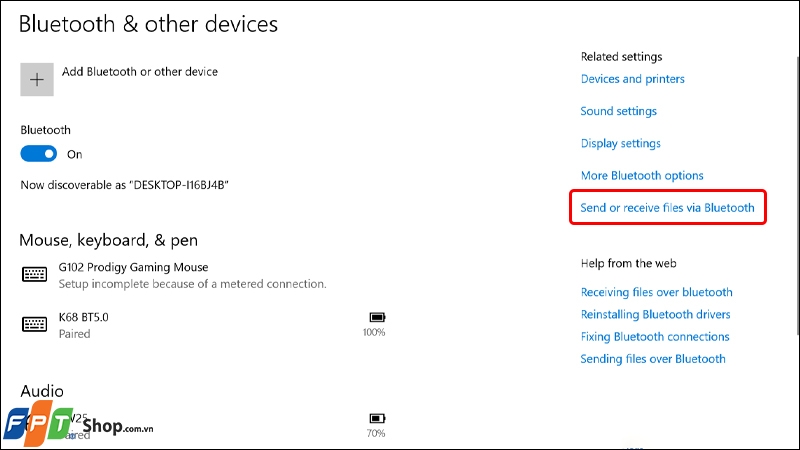Image resolution: width=800 pixels, height=450 pixels.
Task: Check the K68 BT5.0 battery icon at 100%
Action: point(377,317)
